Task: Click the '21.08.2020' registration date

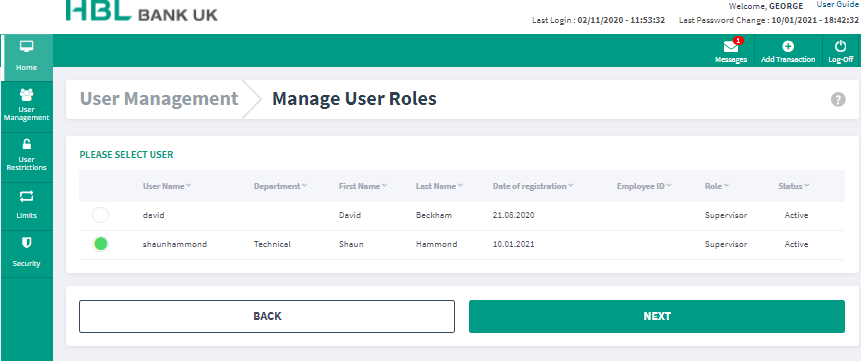Action: tap(513, 215)
